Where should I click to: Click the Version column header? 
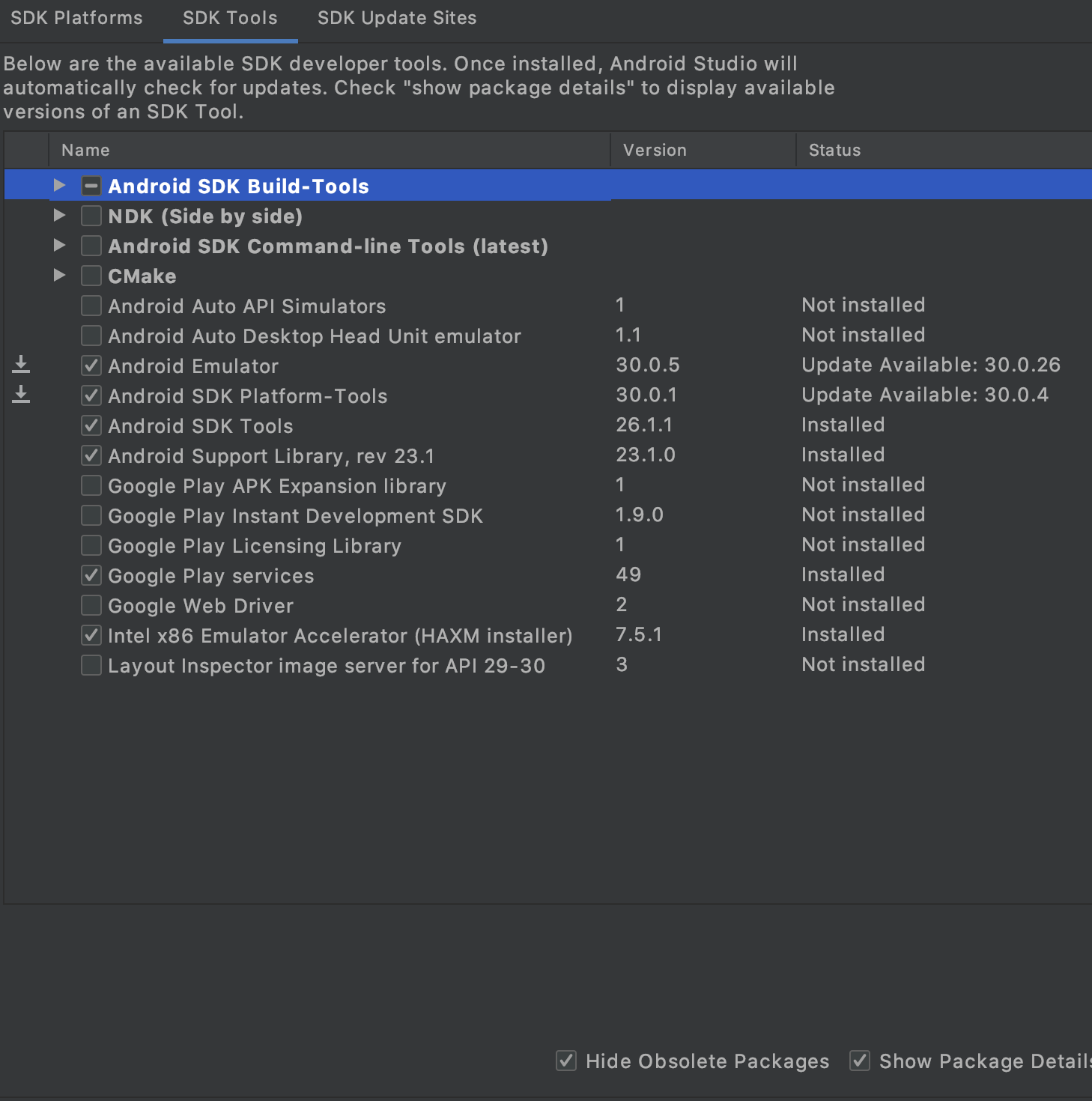[x=655, y=151]
